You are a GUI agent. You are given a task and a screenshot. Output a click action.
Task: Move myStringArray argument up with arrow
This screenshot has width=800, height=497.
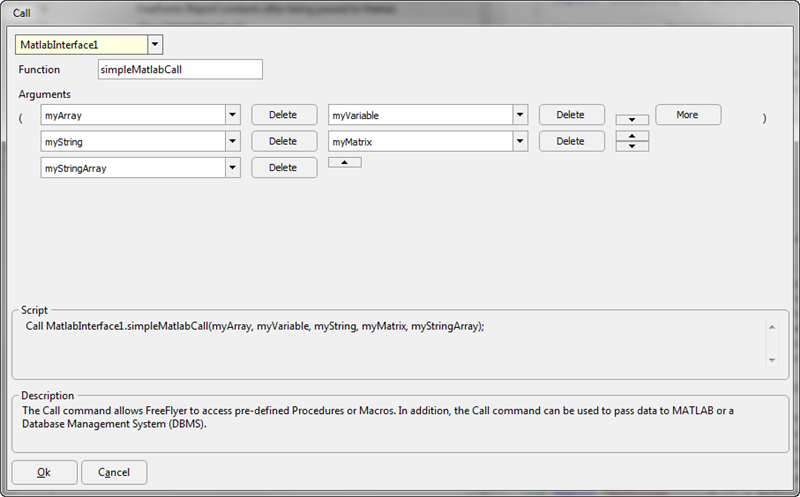345,162
